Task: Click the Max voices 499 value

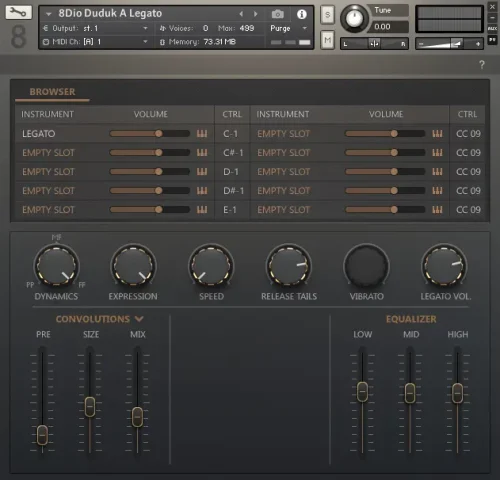Action: [x=247, y=28]
